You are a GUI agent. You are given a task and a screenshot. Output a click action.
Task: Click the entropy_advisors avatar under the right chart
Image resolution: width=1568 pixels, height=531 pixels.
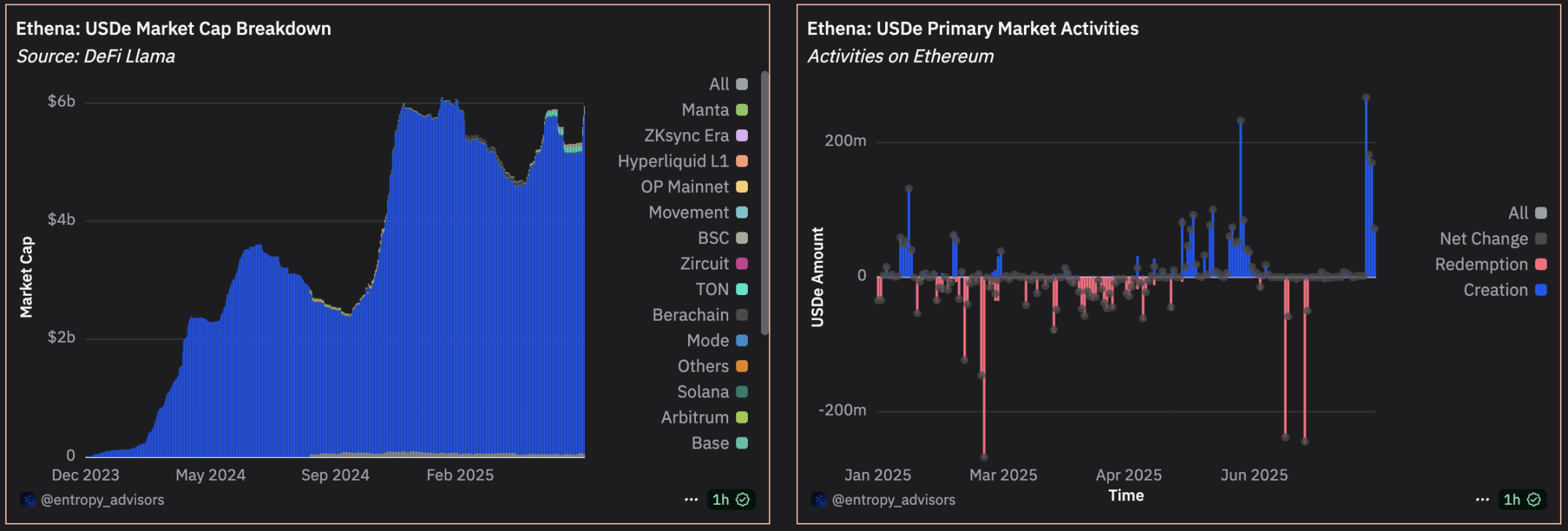point(819,500)
